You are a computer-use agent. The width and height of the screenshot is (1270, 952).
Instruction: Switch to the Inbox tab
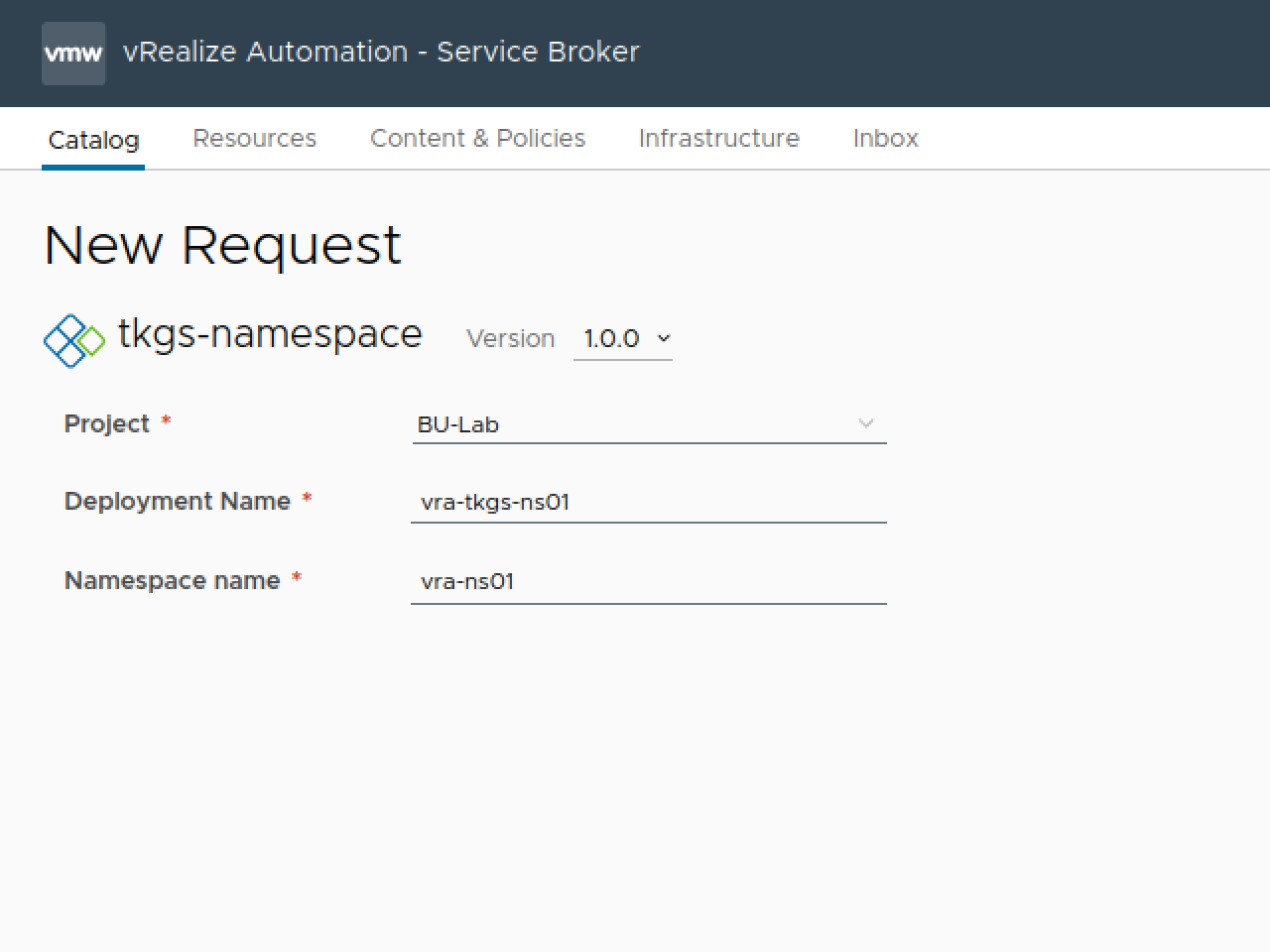coord(886,138)
